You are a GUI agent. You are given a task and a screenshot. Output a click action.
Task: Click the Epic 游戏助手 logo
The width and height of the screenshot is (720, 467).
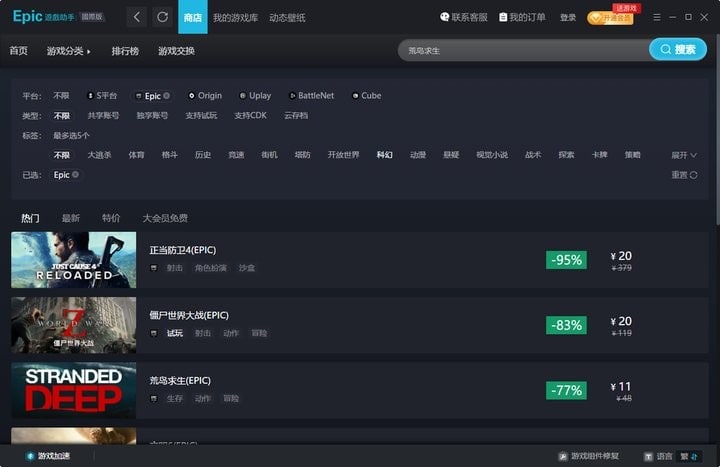click(58, 17)
